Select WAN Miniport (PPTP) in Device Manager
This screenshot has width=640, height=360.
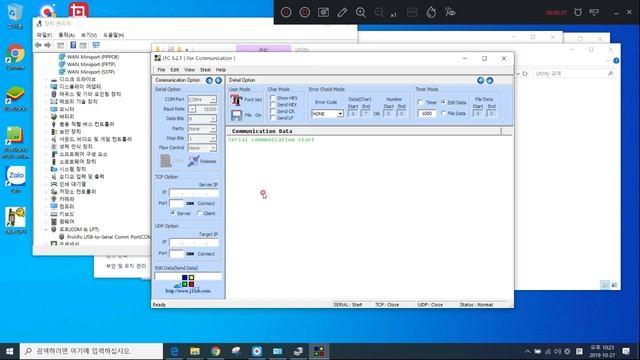click(91, 64)
